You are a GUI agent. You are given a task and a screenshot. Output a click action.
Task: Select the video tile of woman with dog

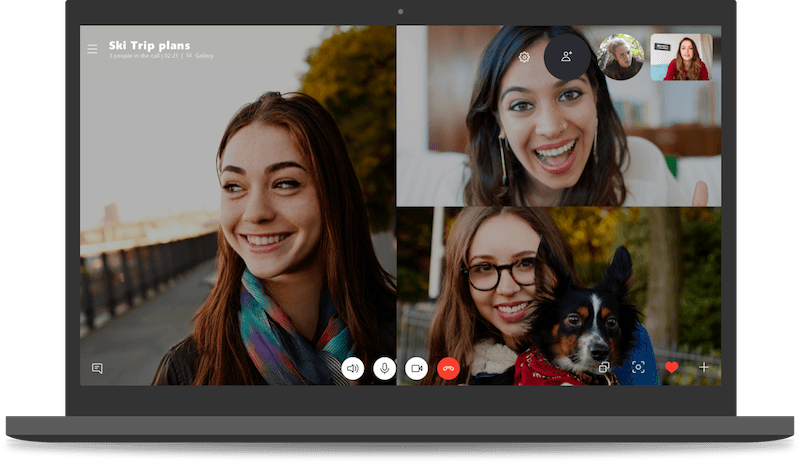pyautogui.click(x=559, y=296)
